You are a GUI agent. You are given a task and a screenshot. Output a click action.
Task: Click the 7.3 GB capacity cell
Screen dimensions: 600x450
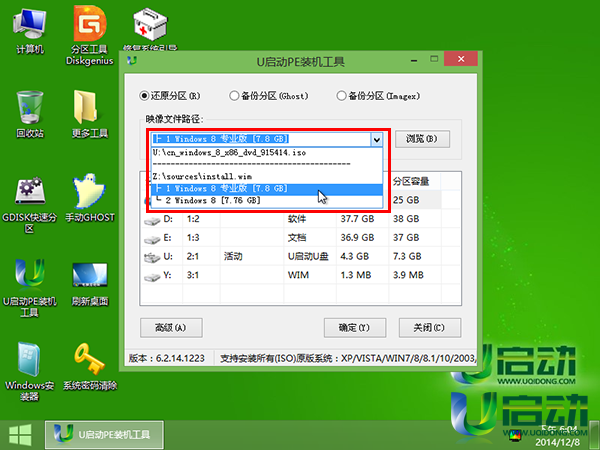pos(415,256)
